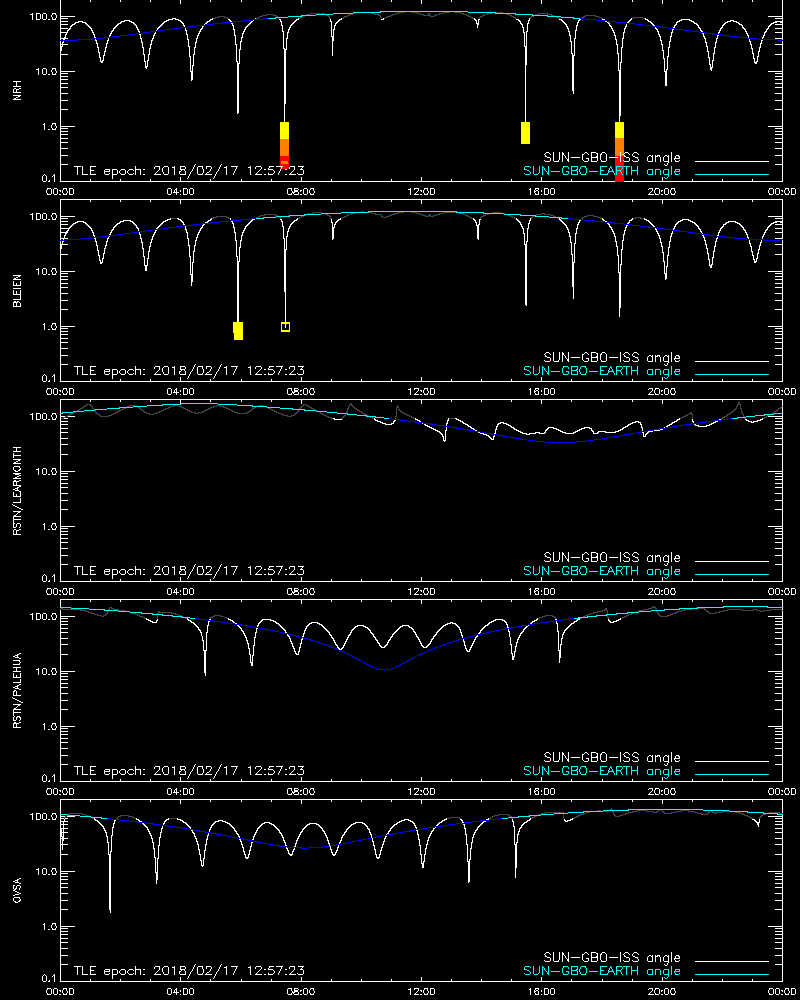800x1000 pixels.
Task: Click the cyan legend line sample in OVSA panel
Action: click(732, 974)
